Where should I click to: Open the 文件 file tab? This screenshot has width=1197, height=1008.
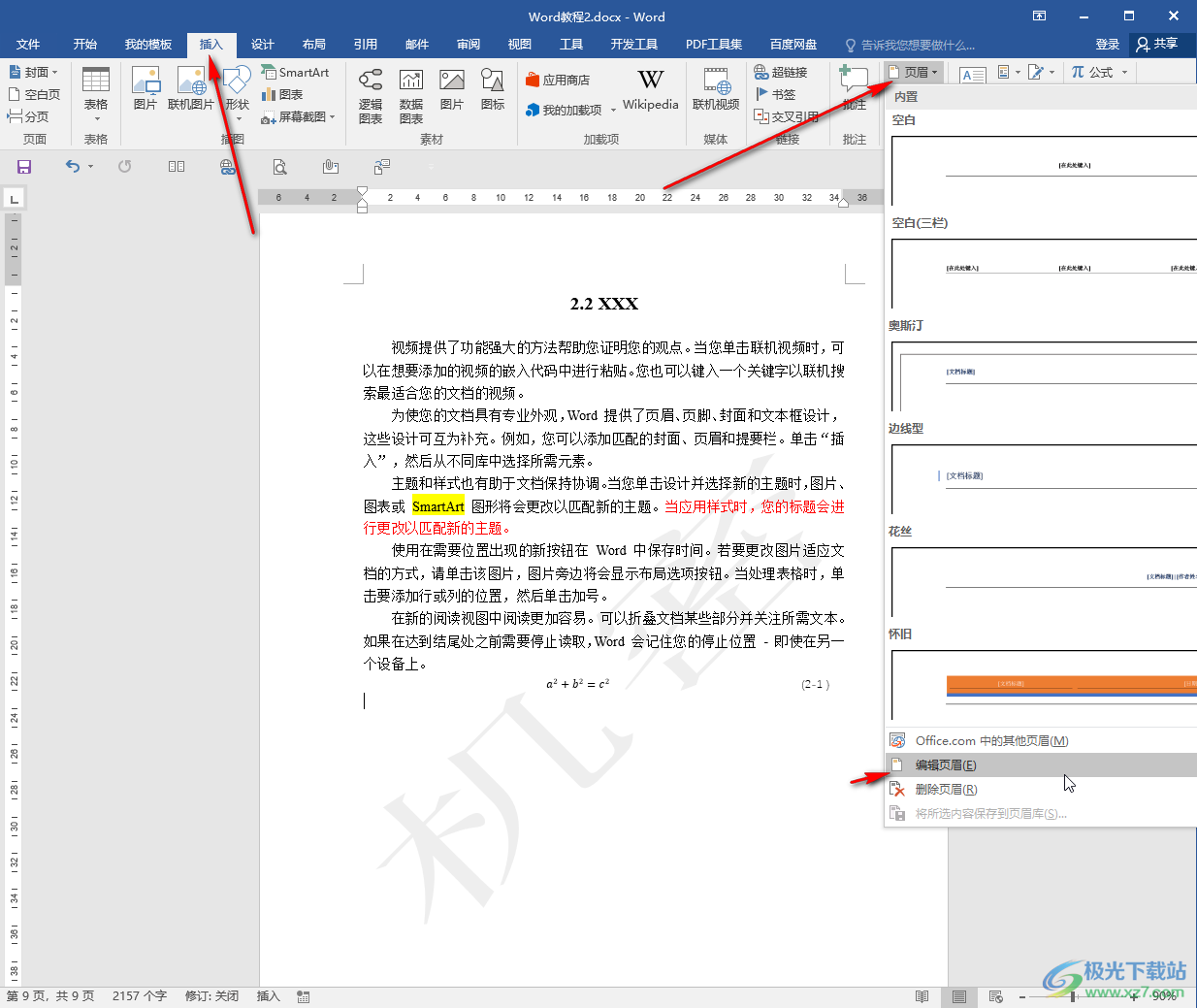(x=28, y=45)
